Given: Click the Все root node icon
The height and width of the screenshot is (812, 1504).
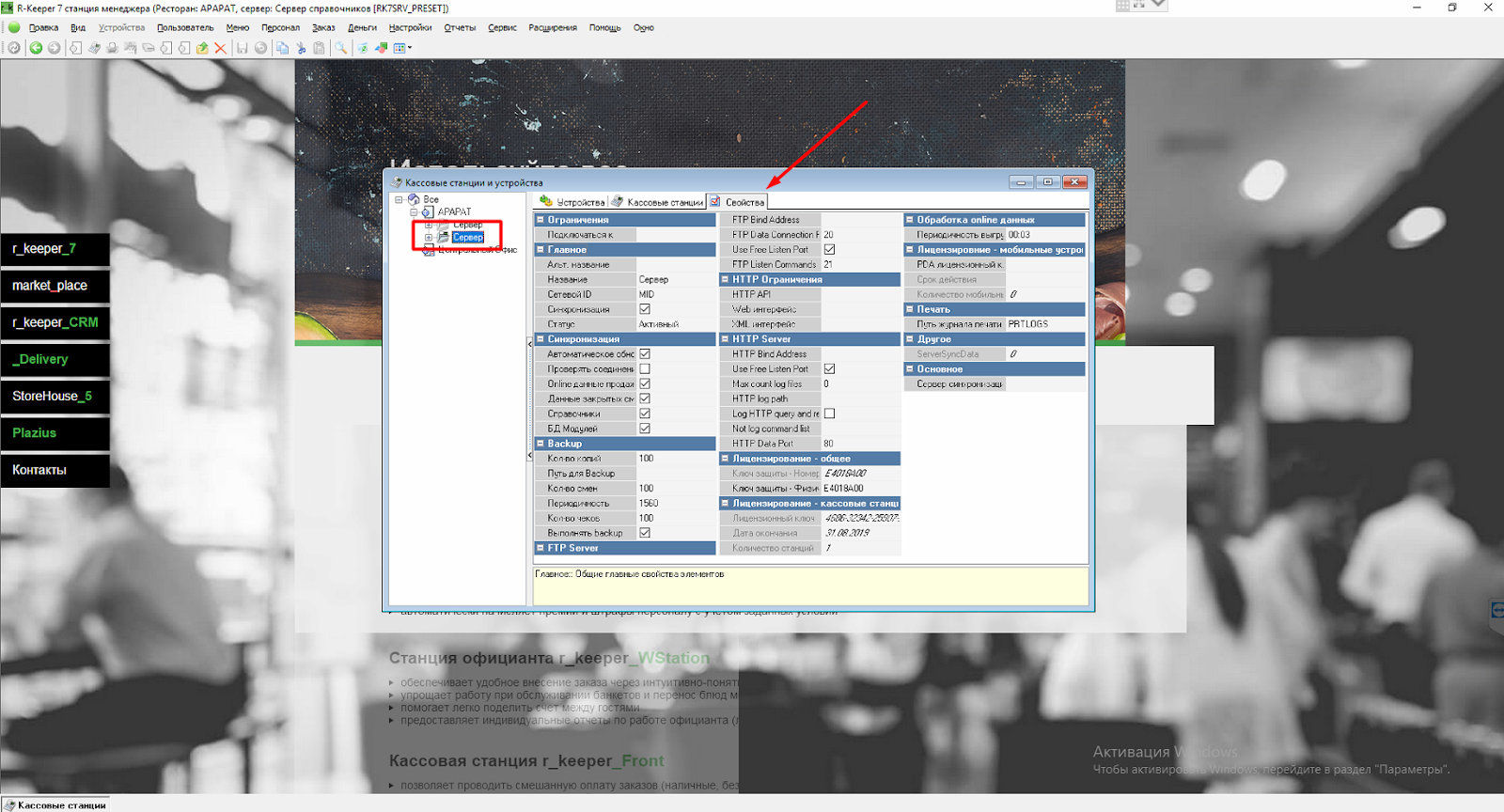Looking at the screenshot, I should tap(414, 199).
